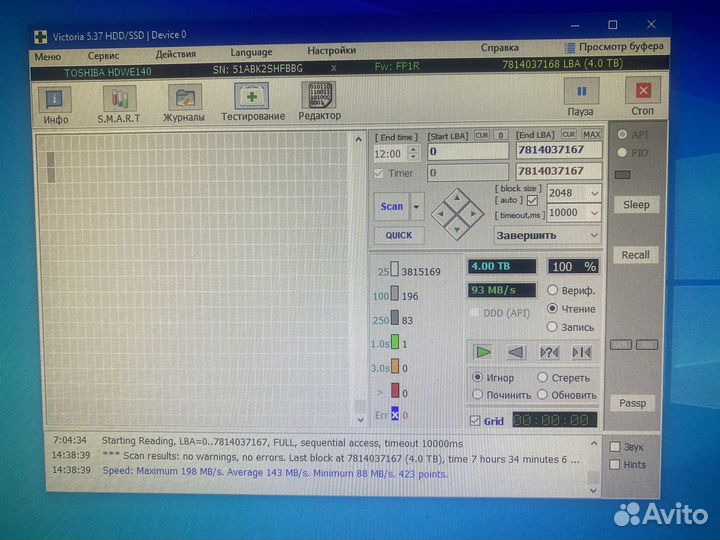Click the CUR button next to End LBA
This screenshot has width=720, height=540.
[568, 135]
